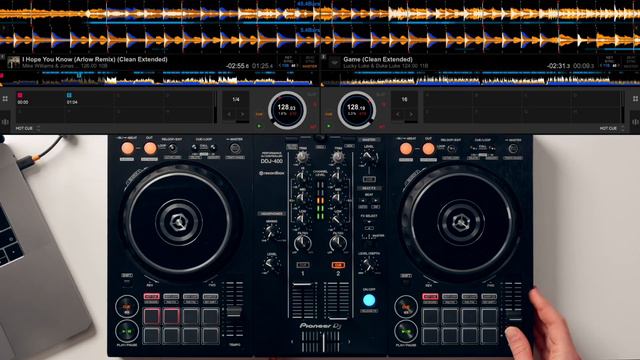Click the left deck IN/4BEAT loop button
This screenshot has height=360, width=640.
tap(127, 148)
